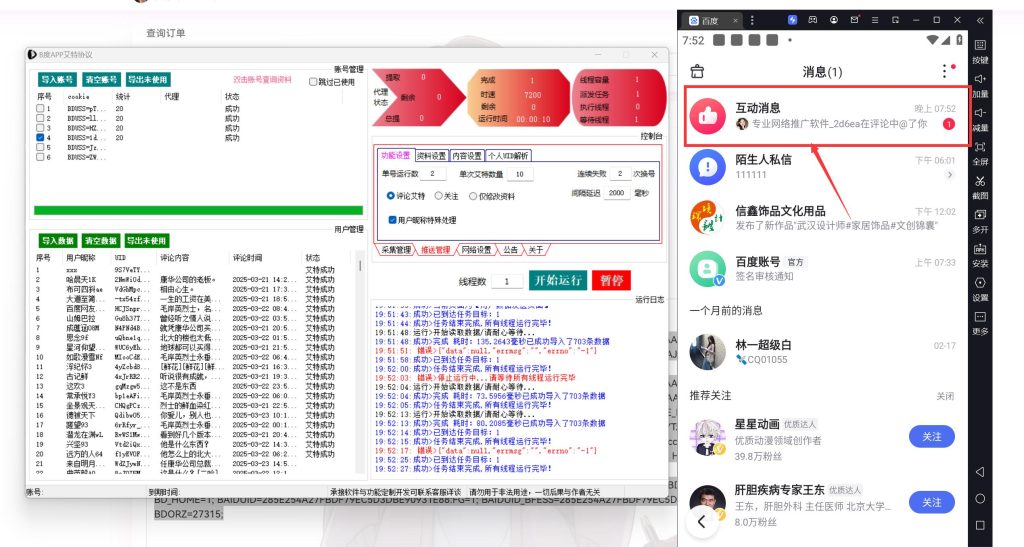1024x547 pixels.
Task: Uncheck the 用户昵称特殊处理 checkbox
Action: (x=391, y=219)
